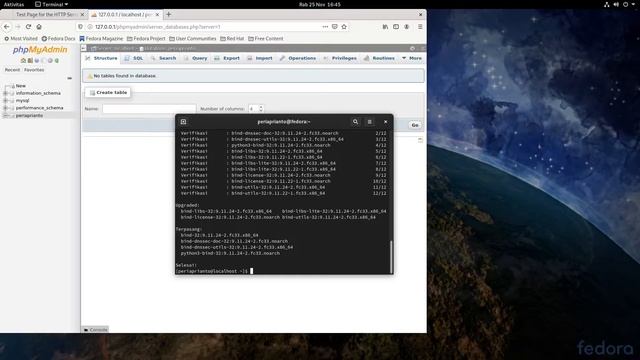640x360 pixels.
Task: Click the reload navigation panel icon
Action: pos(57,60)
